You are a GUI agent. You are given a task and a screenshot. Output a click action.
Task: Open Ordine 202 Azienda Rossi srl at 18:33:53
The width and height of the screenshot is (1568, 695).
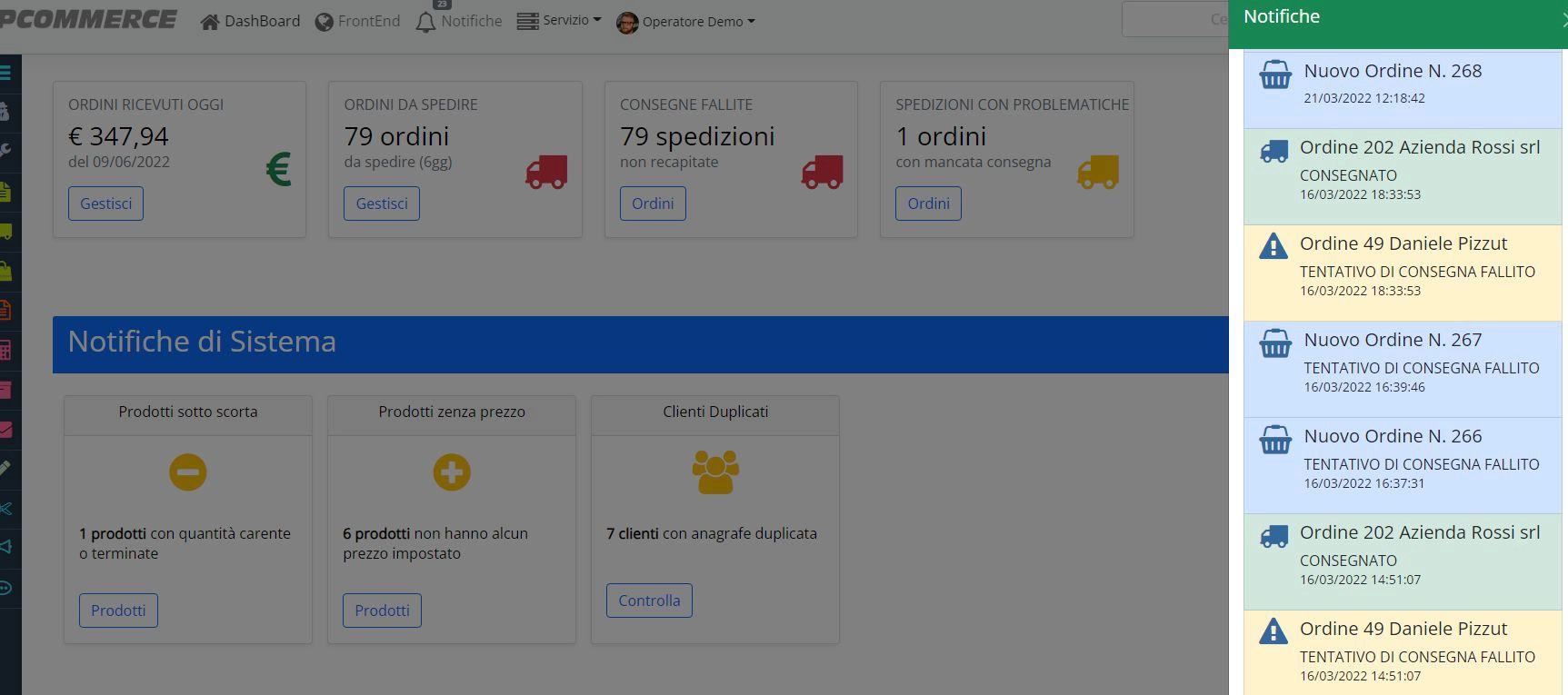pyautogui.click(x=1403, y=177)
